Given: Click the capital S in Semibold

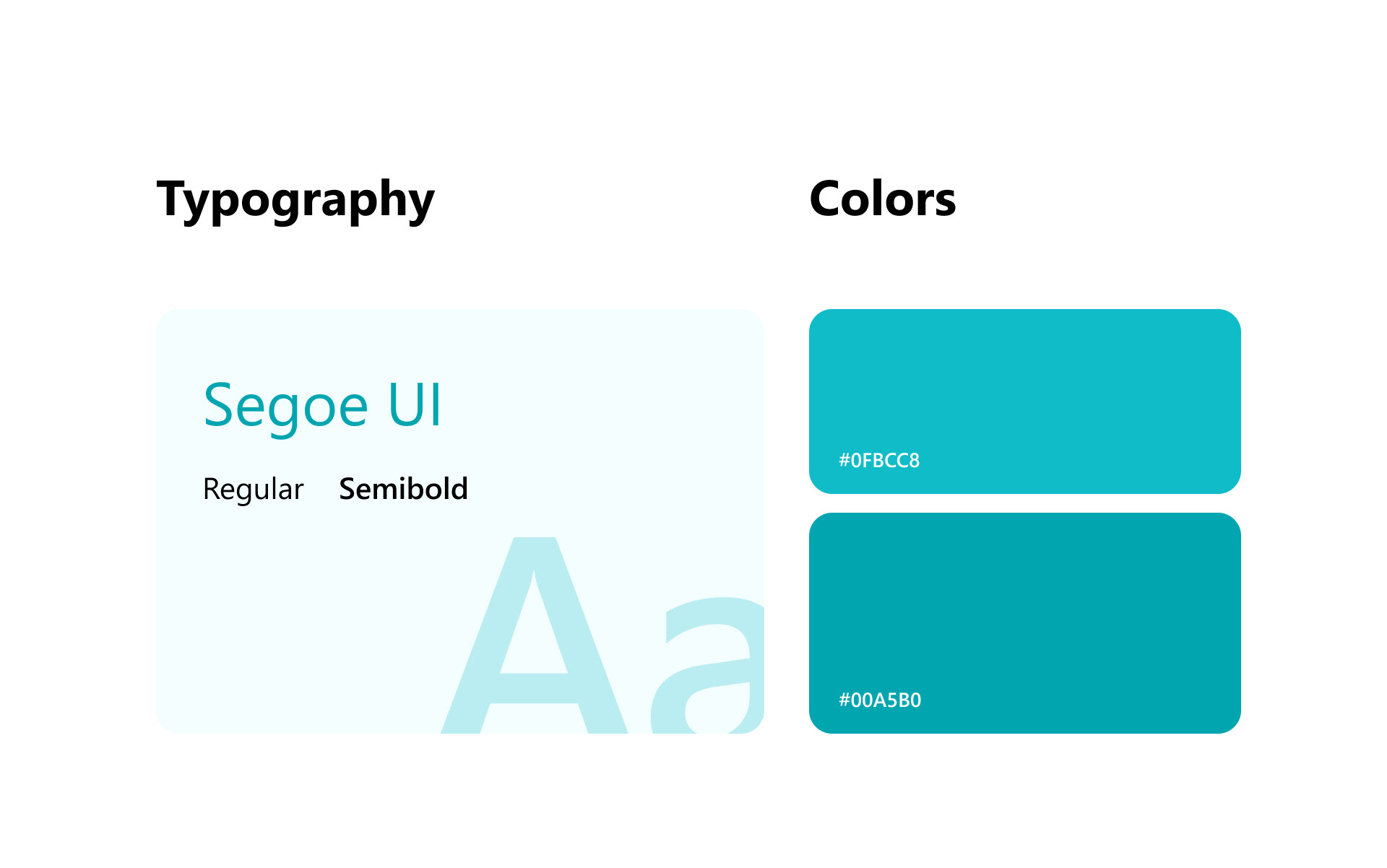Looking at the screenshot, I should [x=348, y=489].
